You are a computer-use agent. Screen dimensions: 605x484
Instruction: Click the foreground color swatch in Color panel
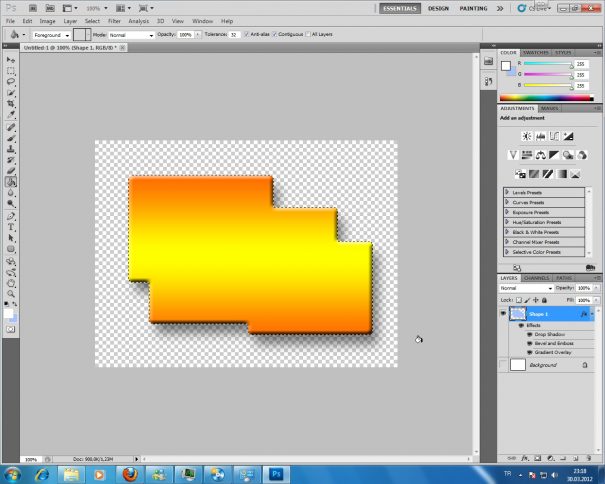click(506, 66)
